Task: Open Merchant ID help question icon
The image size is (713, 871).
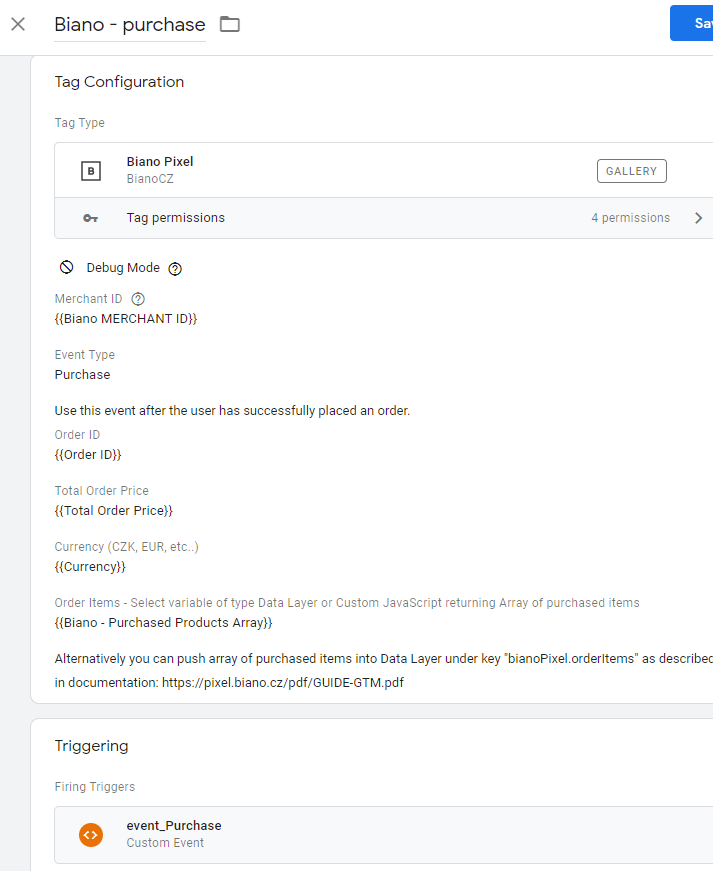Action: (138, 299)
